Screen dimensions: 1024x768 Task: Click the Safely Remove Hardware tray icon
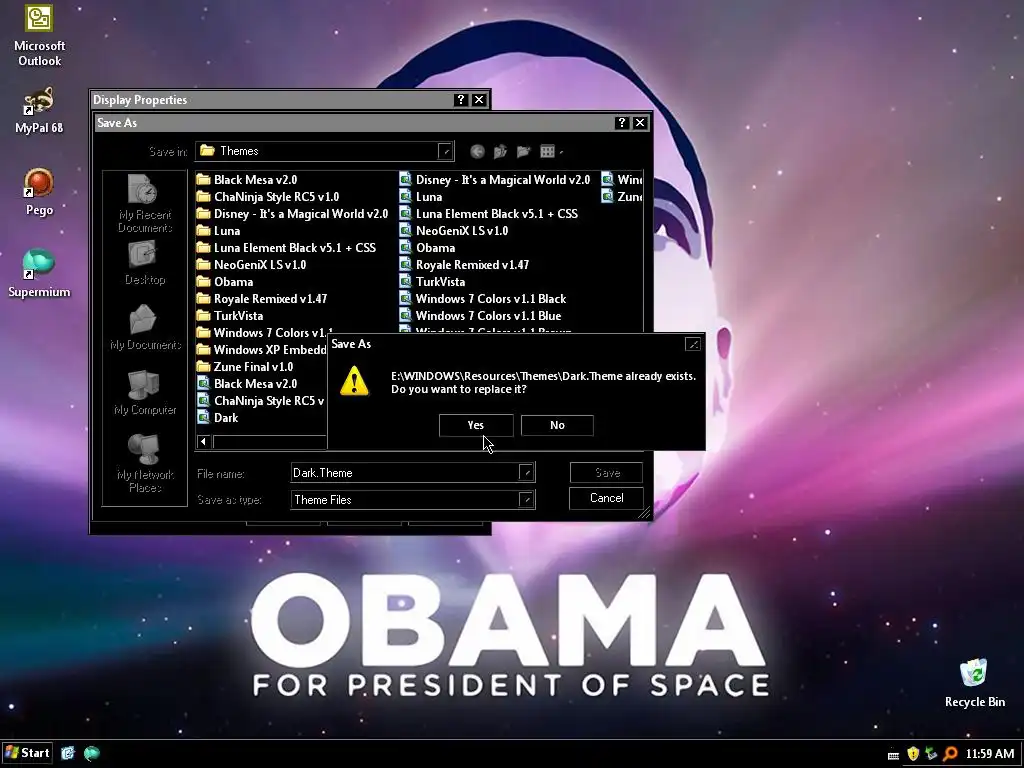[931, 754]
